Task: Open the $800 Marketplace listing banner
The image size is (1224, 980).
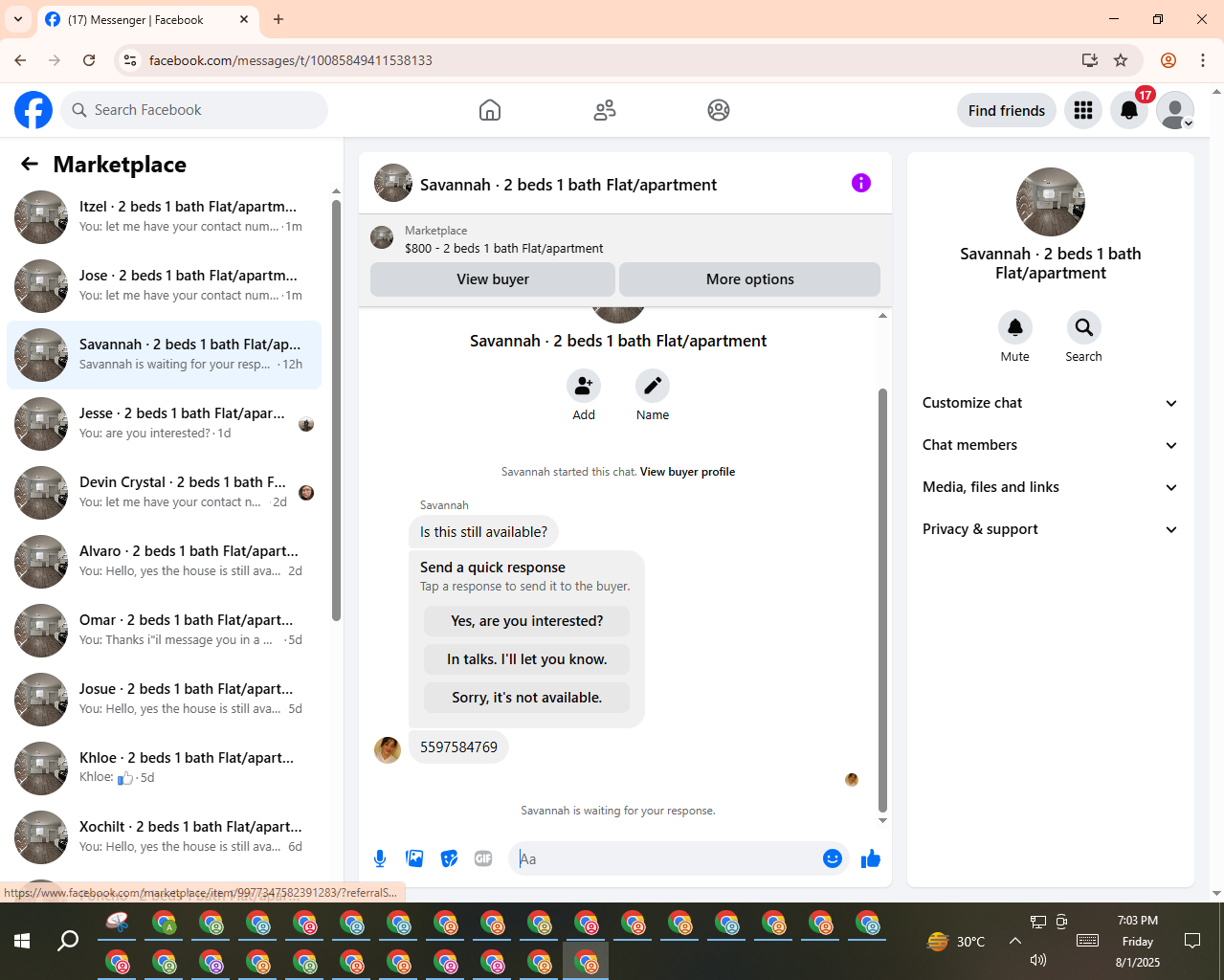Action: tap(625, 238)
